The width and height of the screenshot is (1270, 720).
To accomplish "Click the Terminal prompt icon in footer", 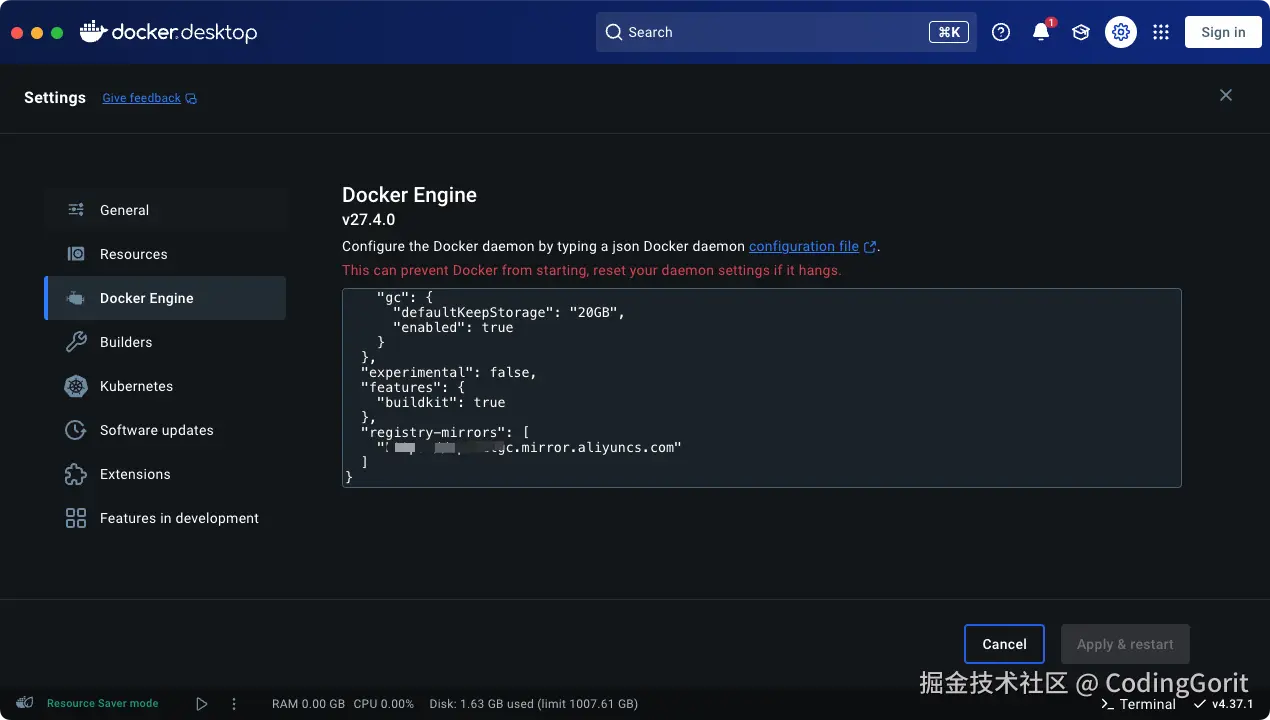I will (1107, 704).
